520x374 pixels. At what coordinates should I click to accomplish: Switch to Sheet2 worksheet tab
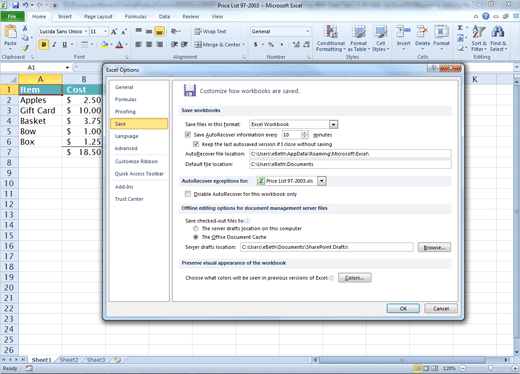coord(69,360)
